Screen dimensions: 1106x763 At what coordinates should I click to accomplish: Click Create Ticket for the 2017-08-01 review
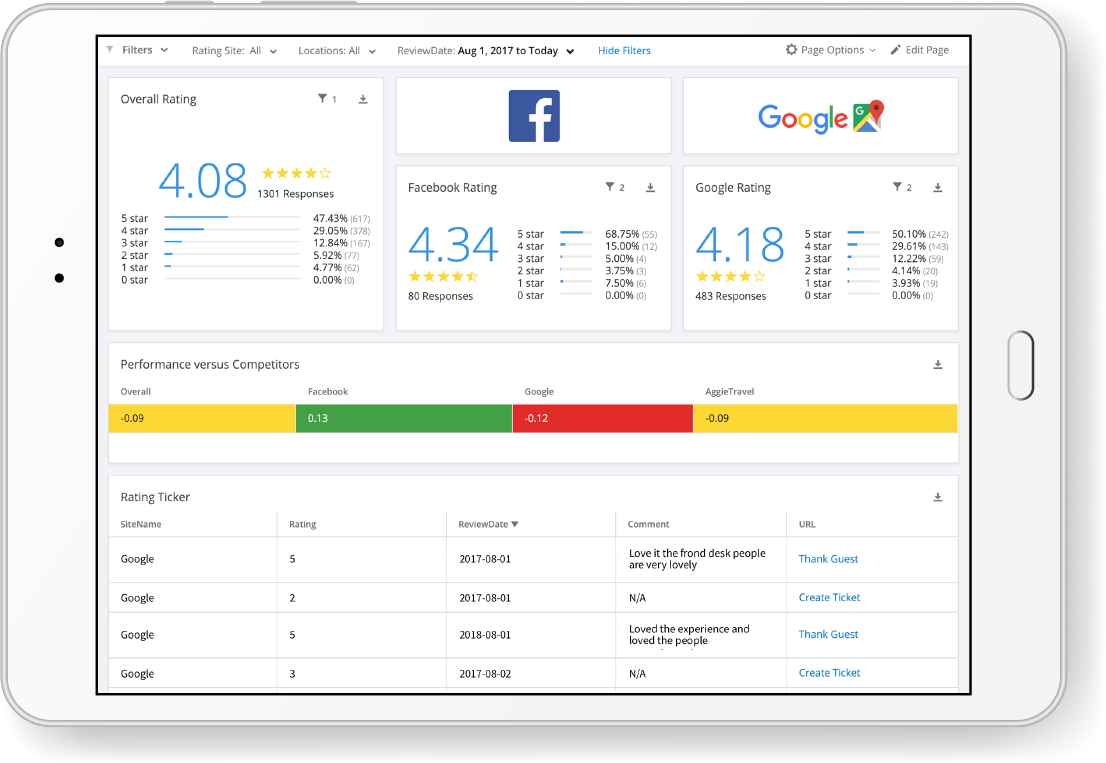pos(830,597)
